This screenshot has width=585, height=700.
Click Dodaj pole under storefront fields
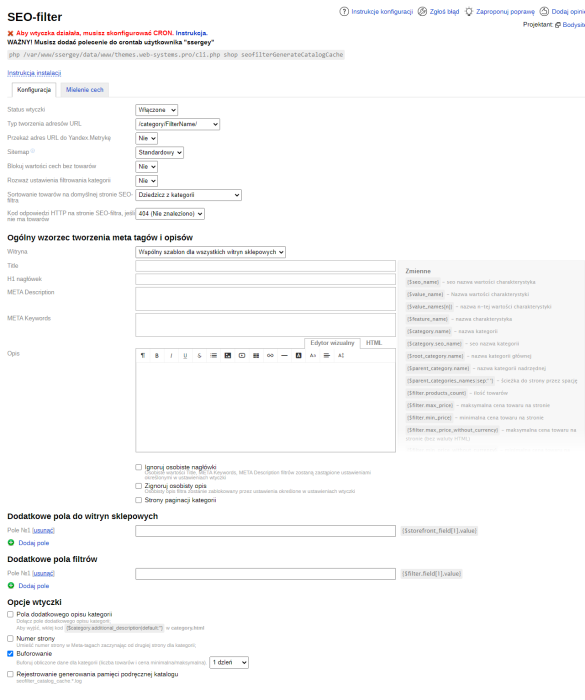[33, 543]
